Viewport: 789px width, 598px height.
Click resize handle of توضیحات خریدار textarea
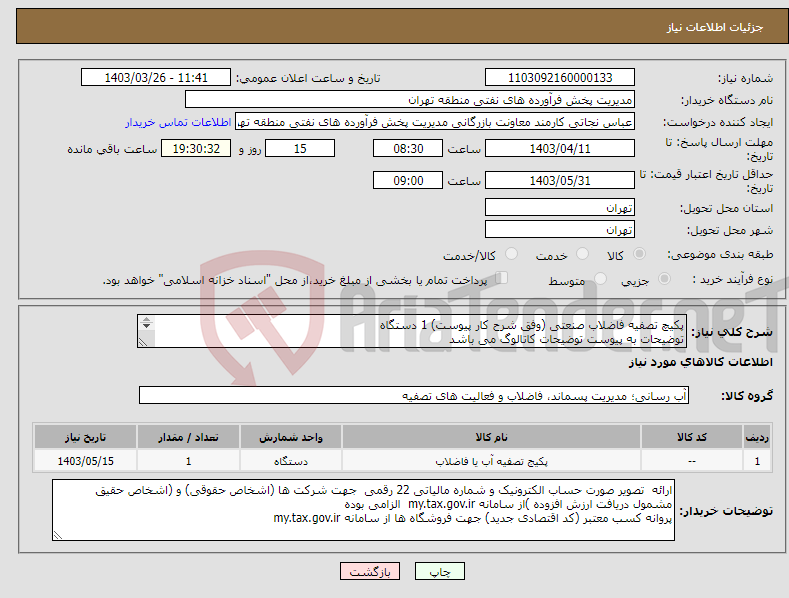point(58,536)
